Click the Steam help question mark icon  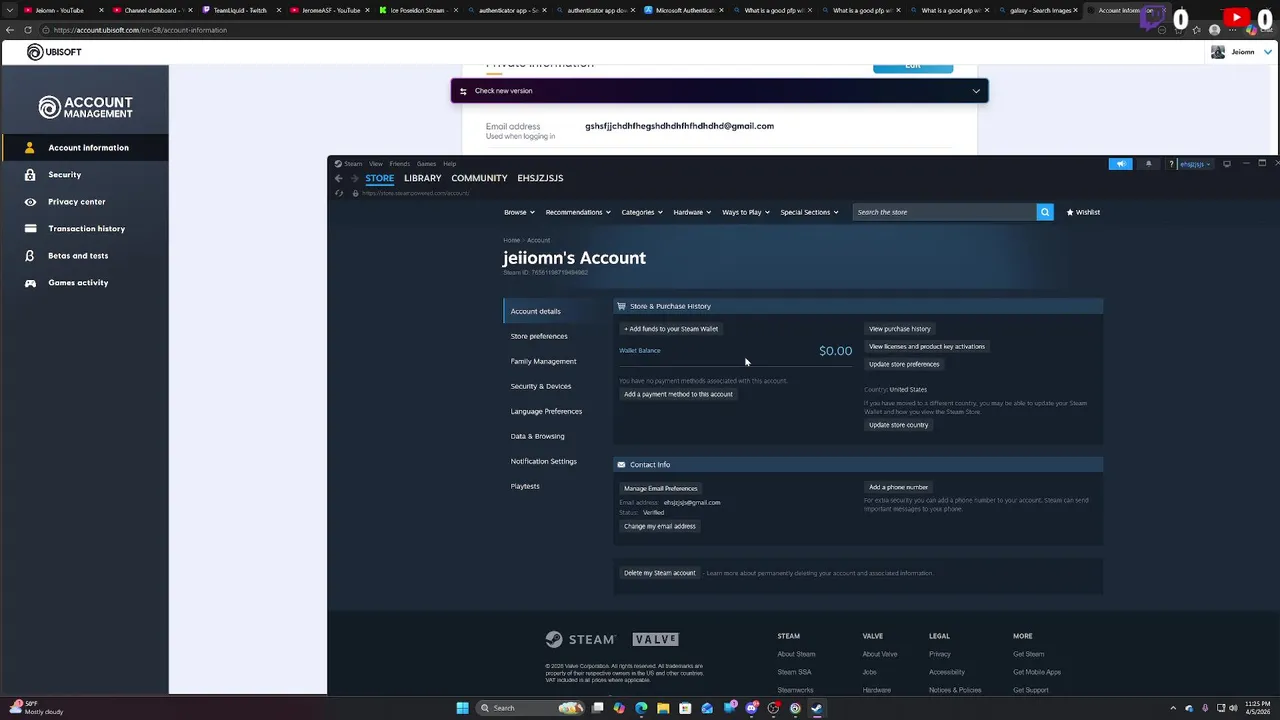click(x=1171, y=164)
